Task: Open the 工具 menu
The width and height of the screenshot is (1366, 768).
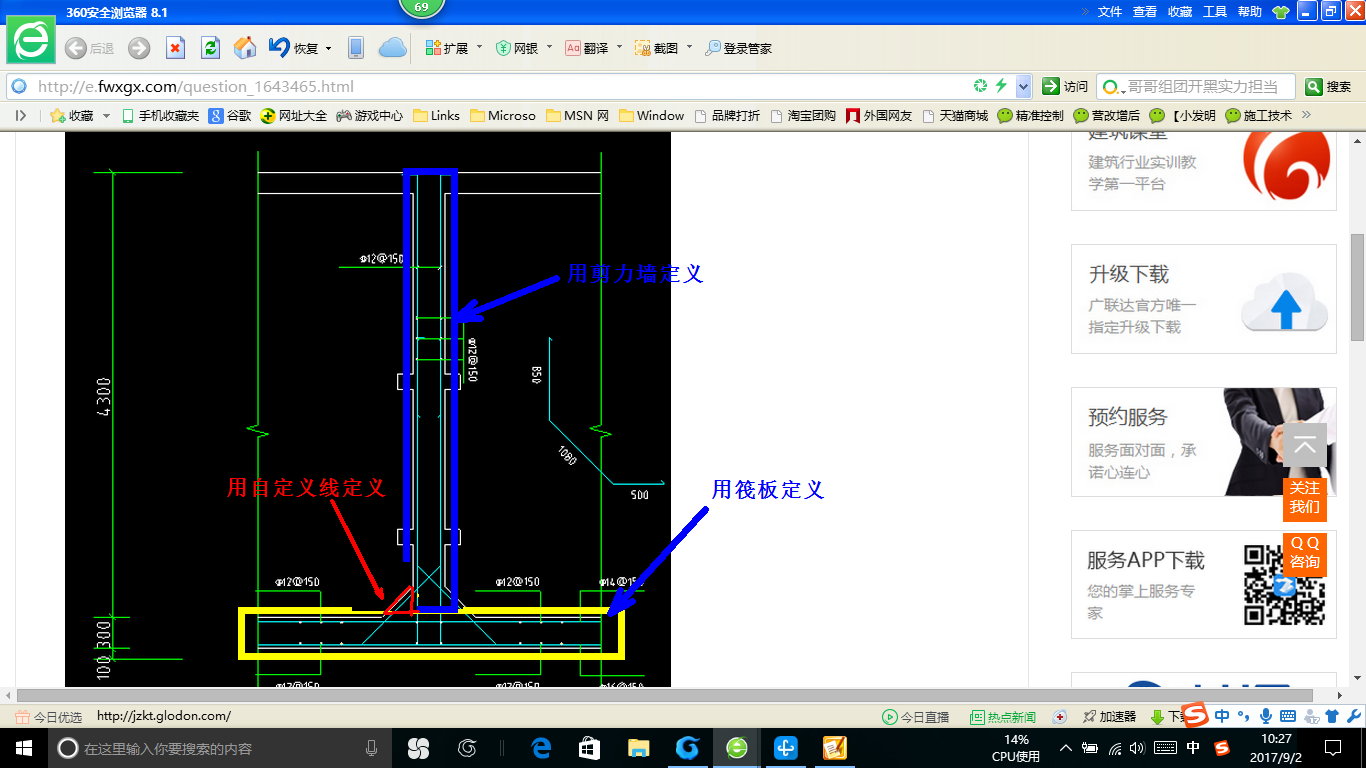Action: pos(1215,11)
